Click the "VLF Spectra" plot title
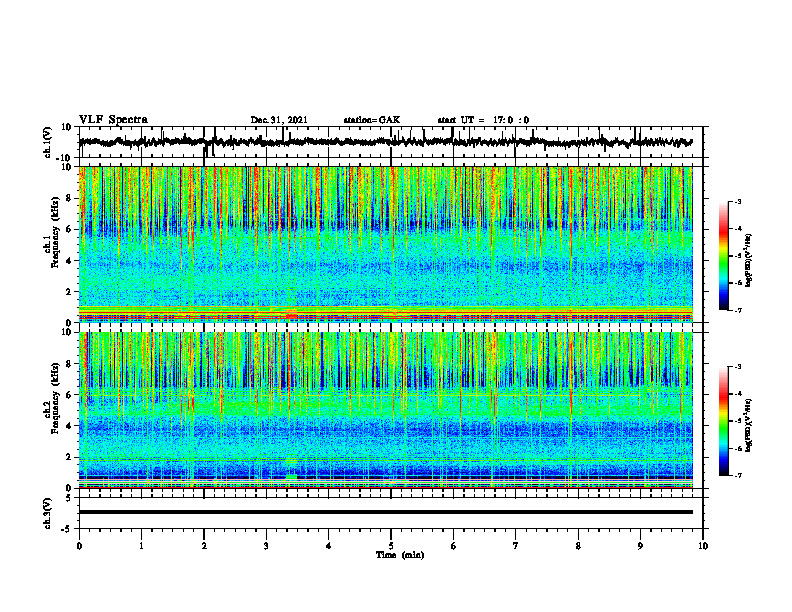 point(113,120)
